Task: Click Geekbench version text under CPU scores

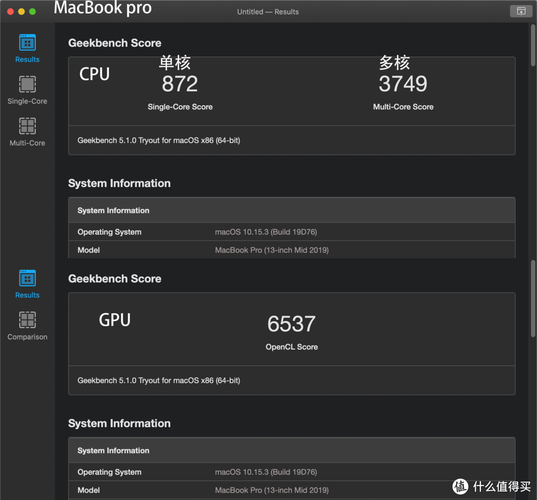Action: point(159,140)
